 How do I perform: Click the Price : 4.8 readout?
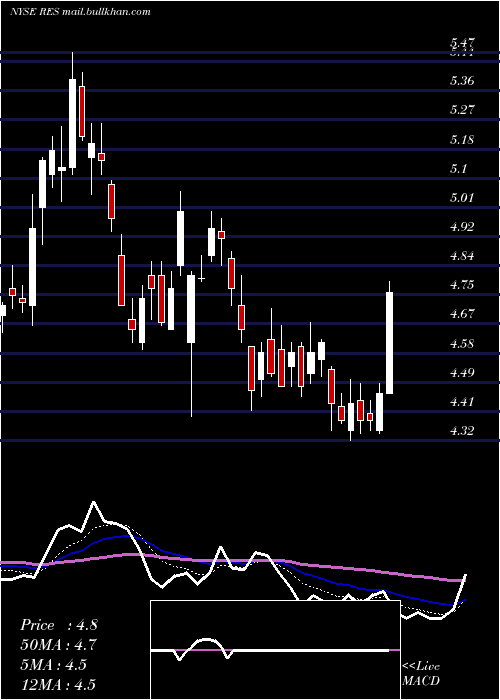click(58, 625)
